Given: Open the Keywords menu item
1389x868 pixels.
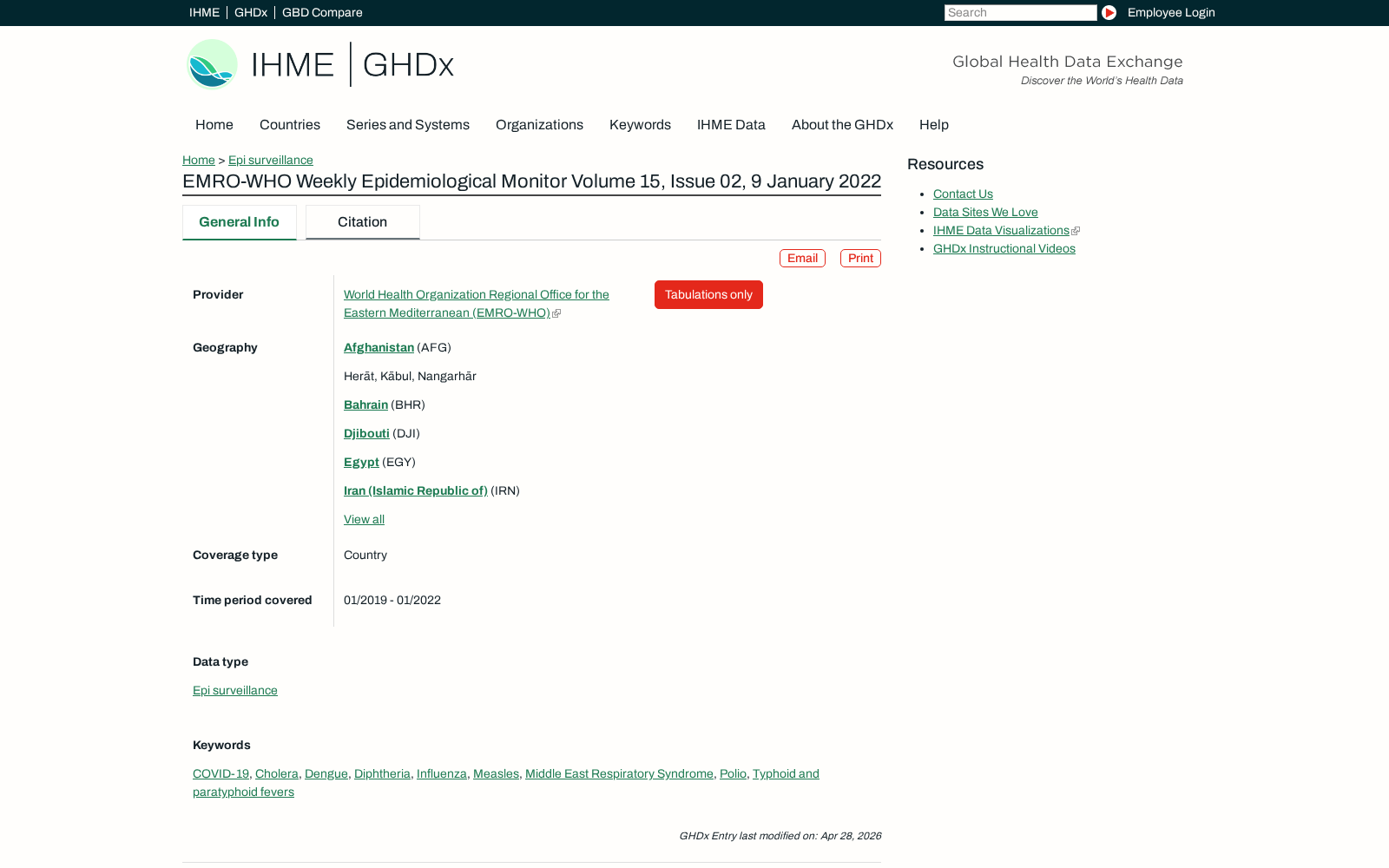Looking at the screenshot, I should click(x=640, y=125).
